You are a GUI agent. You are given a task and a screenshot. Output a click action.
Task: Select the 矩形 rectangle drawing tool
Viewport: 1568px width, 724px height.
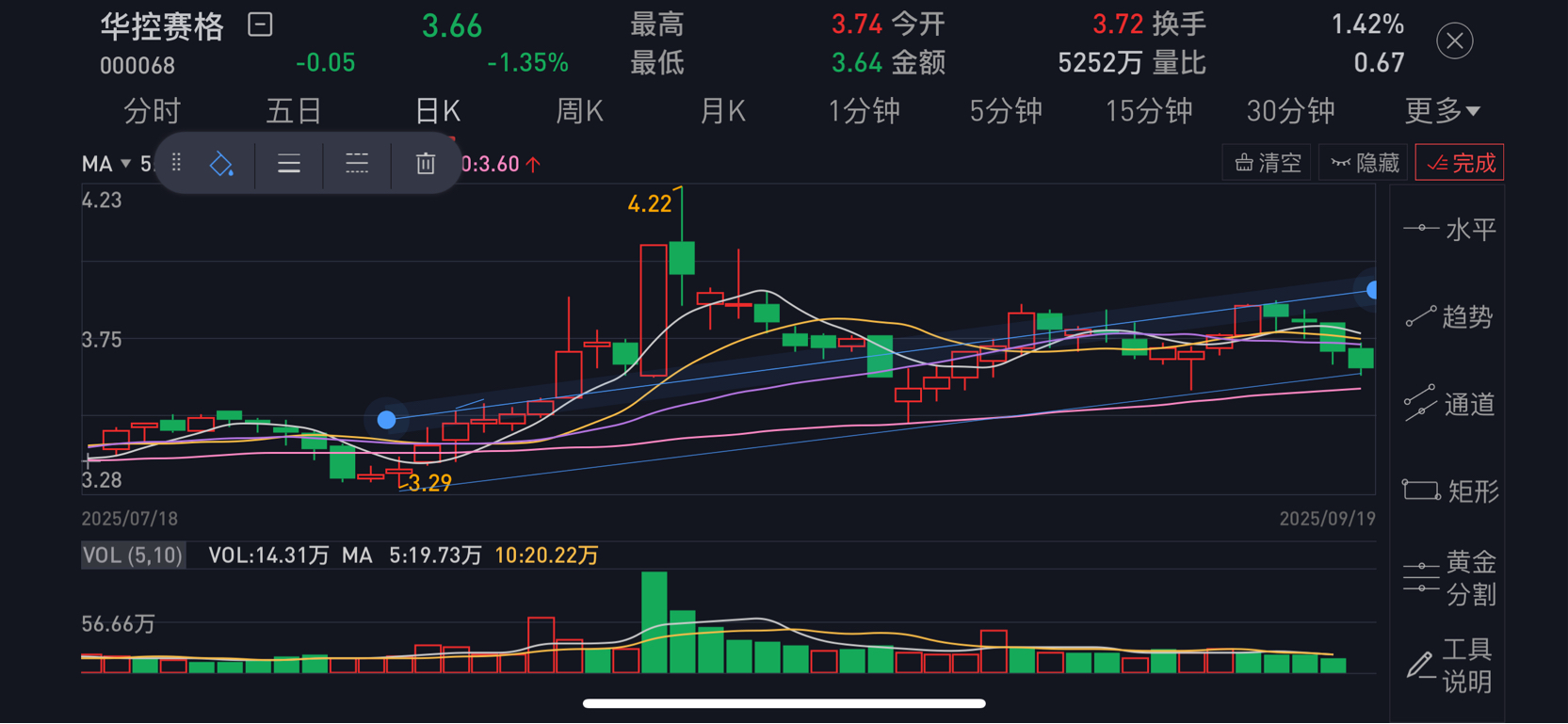pyautogui.click(x=1449, y=491)
